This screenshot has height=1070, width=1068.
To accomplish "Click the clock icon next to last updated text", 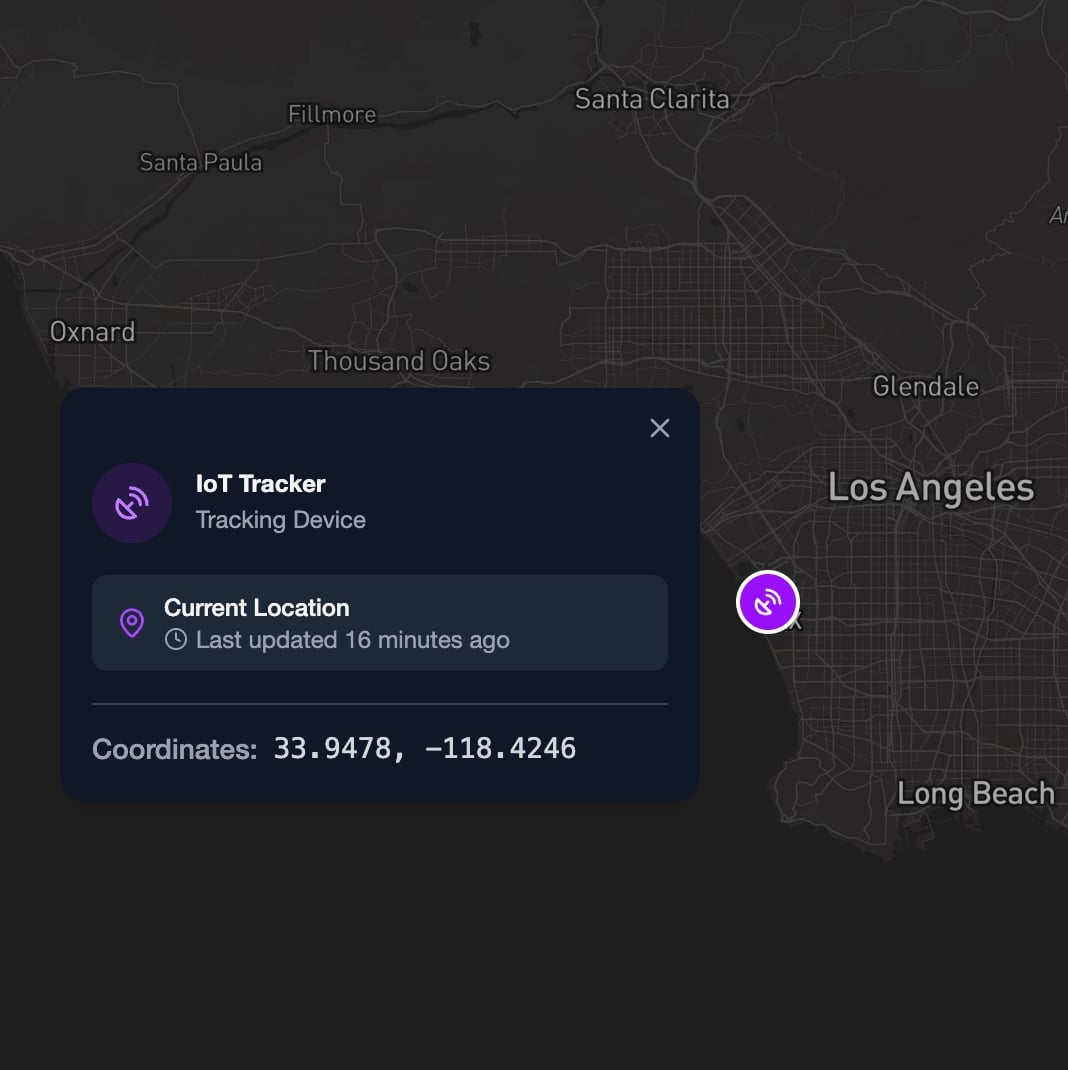I will click(x=174, y=640).
